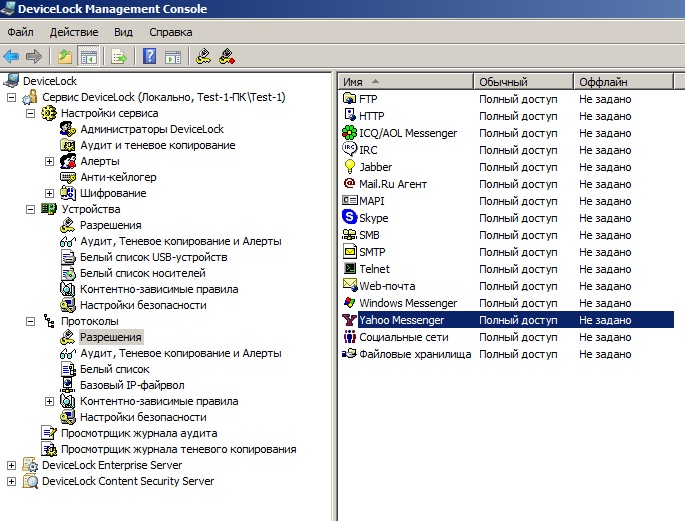This screenshot has height=521, width=685.
Task: Open the Действие menu
Action: tap(74, 32)
